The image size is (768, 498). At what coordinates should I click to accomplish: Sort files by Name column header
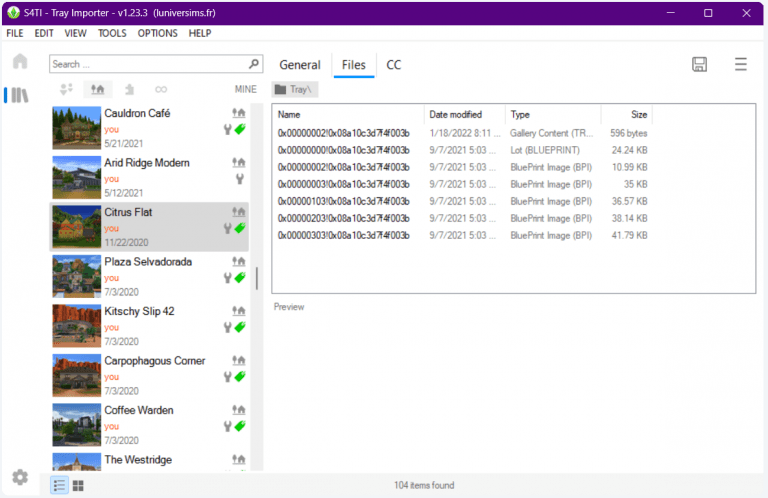348,115
